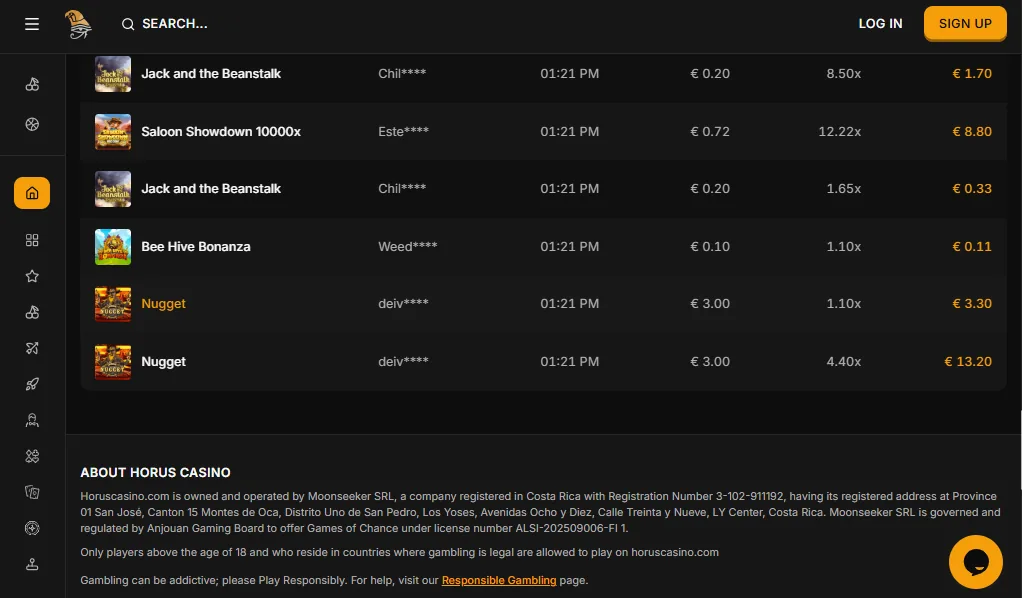
Task: Click the € 3.30 win amount
Action: [972, 303]
